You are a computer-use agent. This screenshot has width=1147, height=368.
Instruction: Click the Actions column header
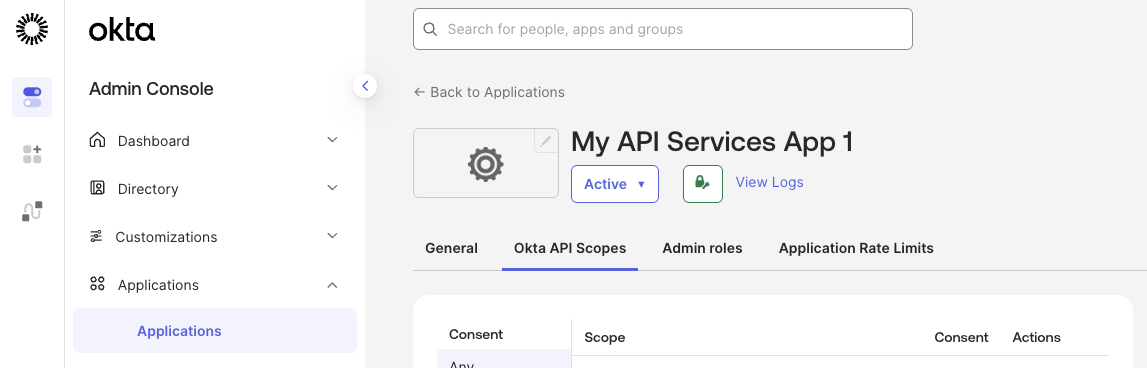(x=1037, y=337)
